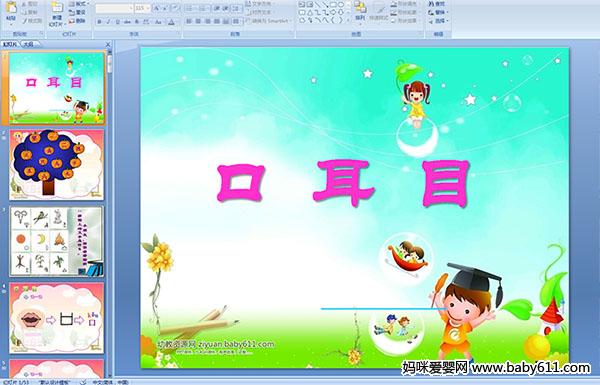The height and width of the screenshot is (385, 600).
Task: Click the Format Painter icon
Action: coord(33,21)
